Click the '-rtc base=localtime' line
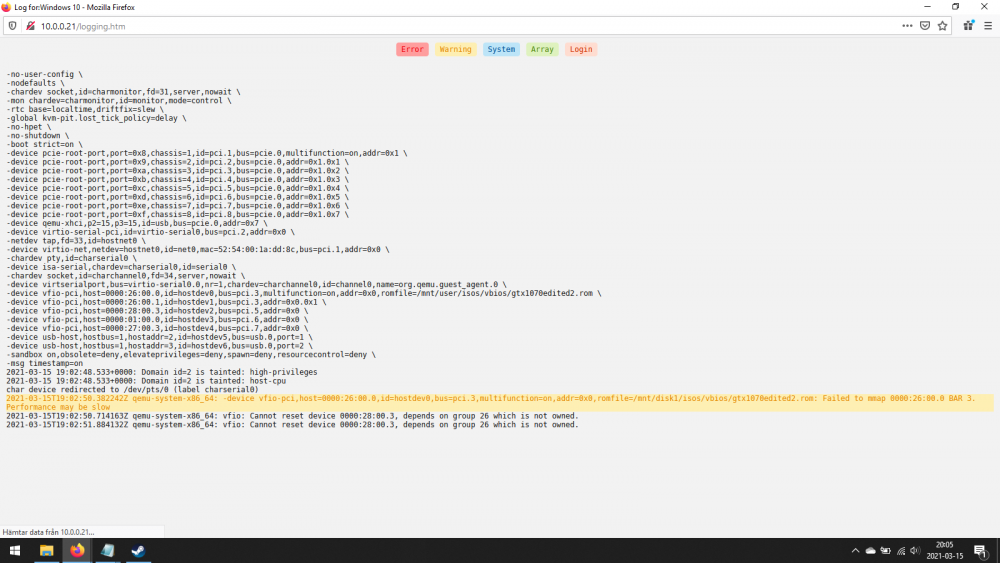The width and height of the screenshot is (1000, 563). tap(85, 110)
